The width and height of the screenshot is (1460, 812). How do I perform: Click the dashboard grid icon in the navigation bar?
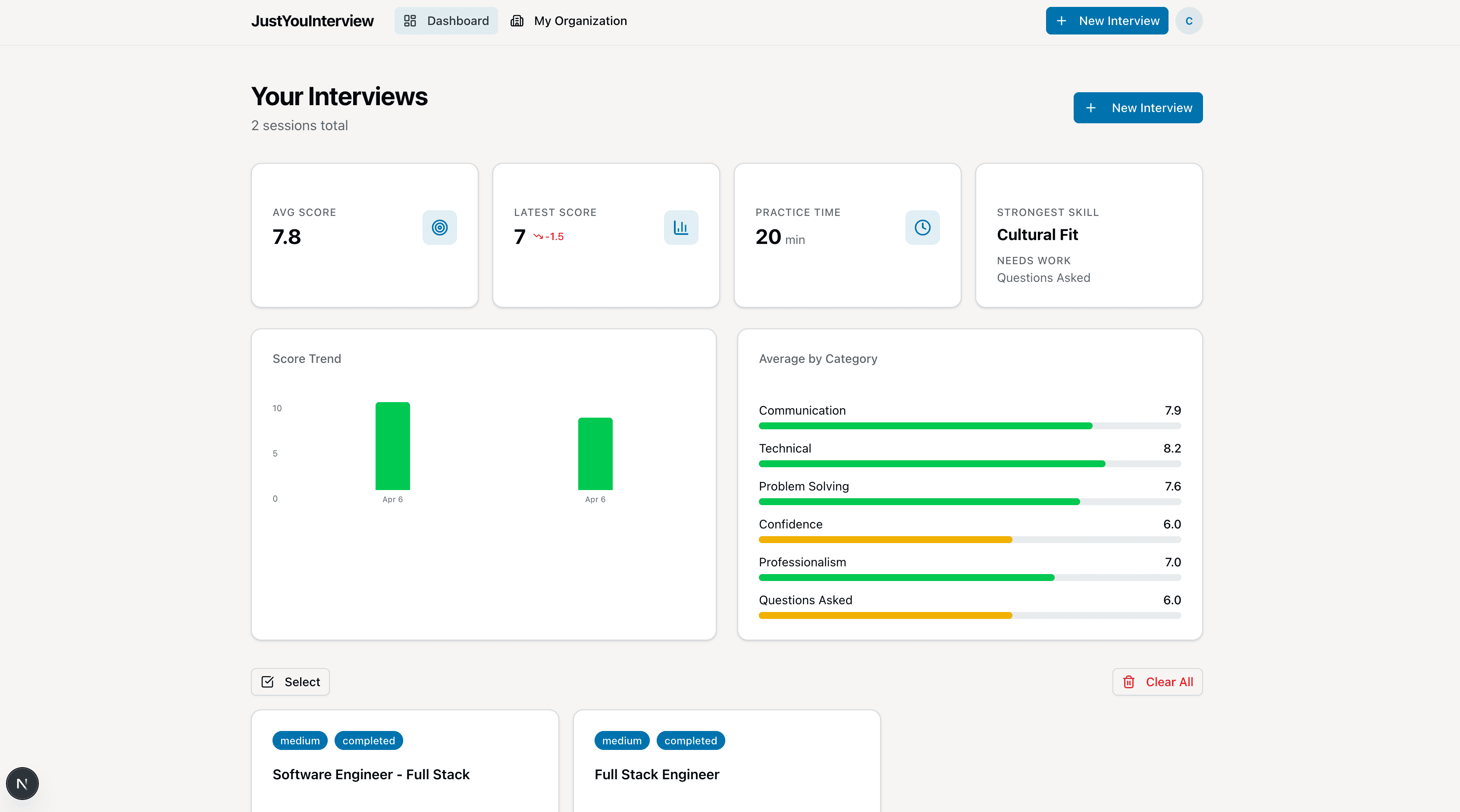(x=410, y=20)
